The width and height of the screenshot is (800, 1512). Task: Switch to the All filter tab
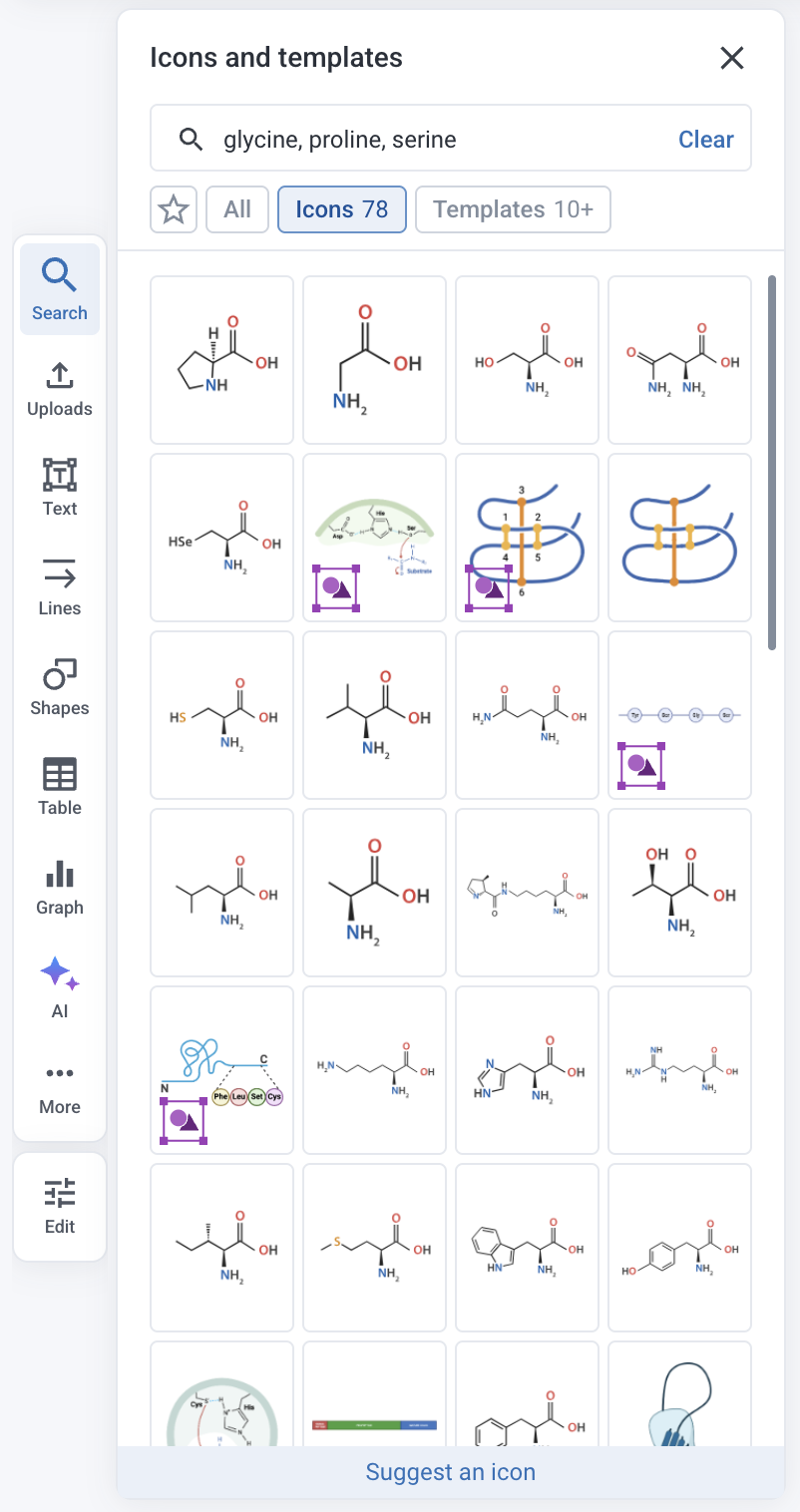click(237, 209)
